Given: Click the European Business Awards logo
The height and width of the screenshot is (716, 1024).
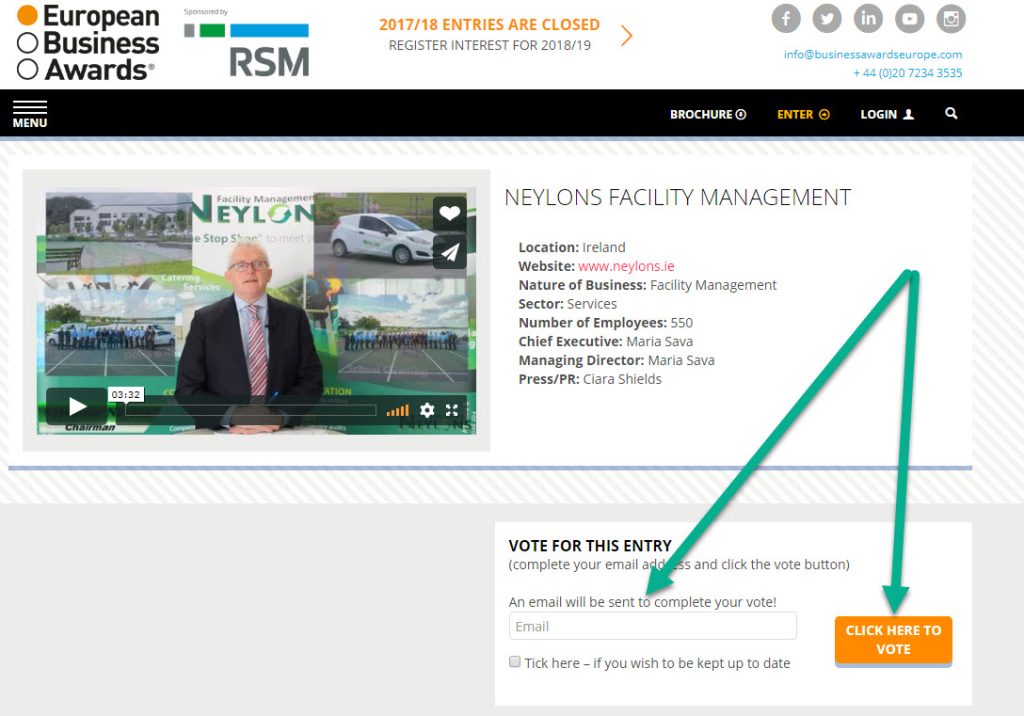Looking at the screenshot, I should tap(88, 43).
